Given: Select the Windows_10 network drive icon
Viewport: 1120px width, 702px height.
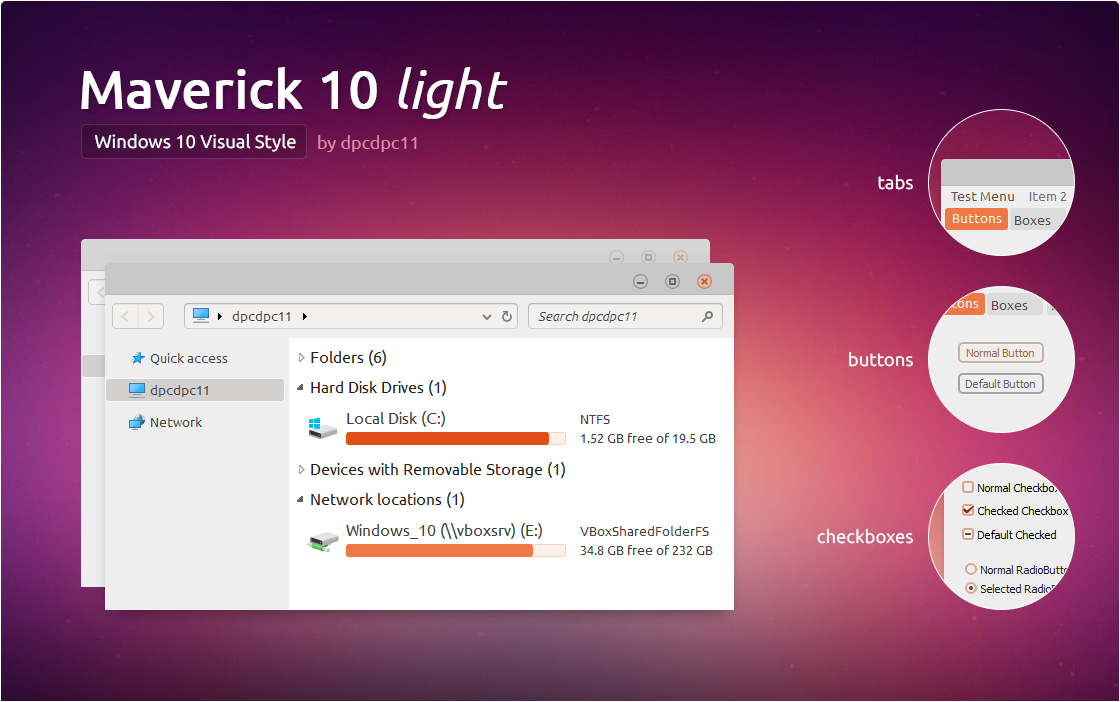Looking at the screenshot, I should (322, 541).
